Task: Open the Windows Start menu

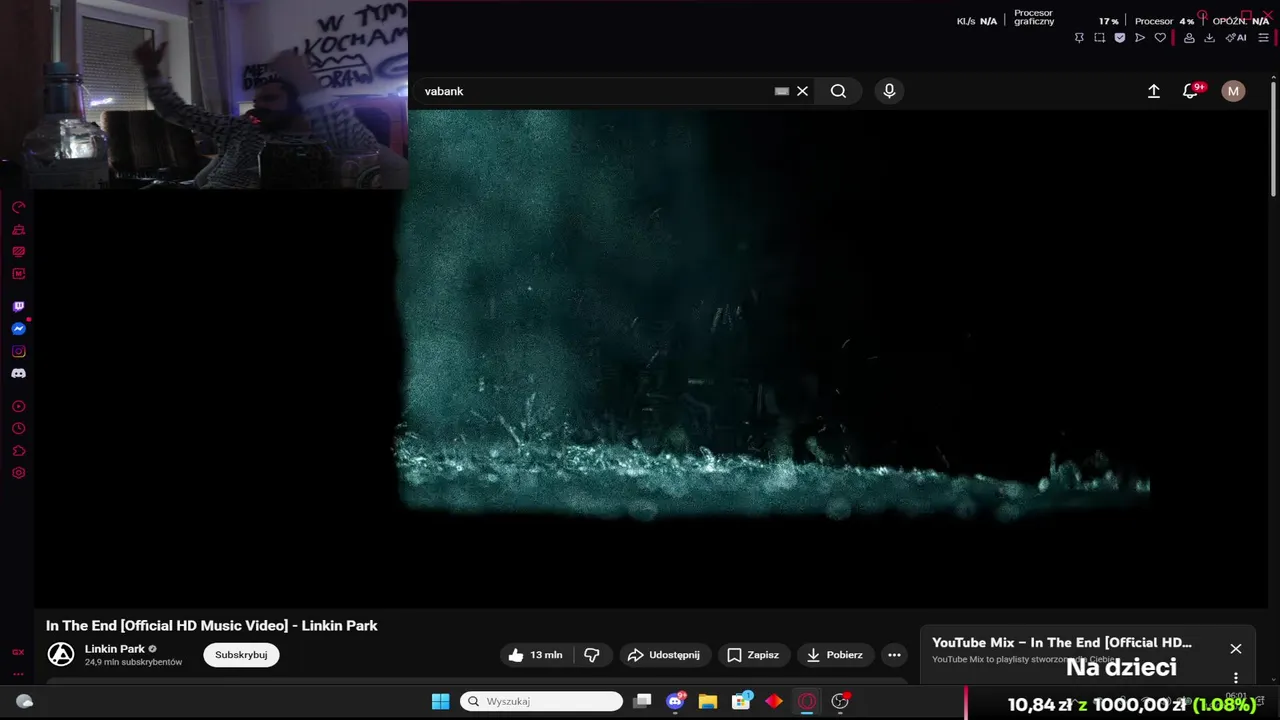Action: pos(440,701)
